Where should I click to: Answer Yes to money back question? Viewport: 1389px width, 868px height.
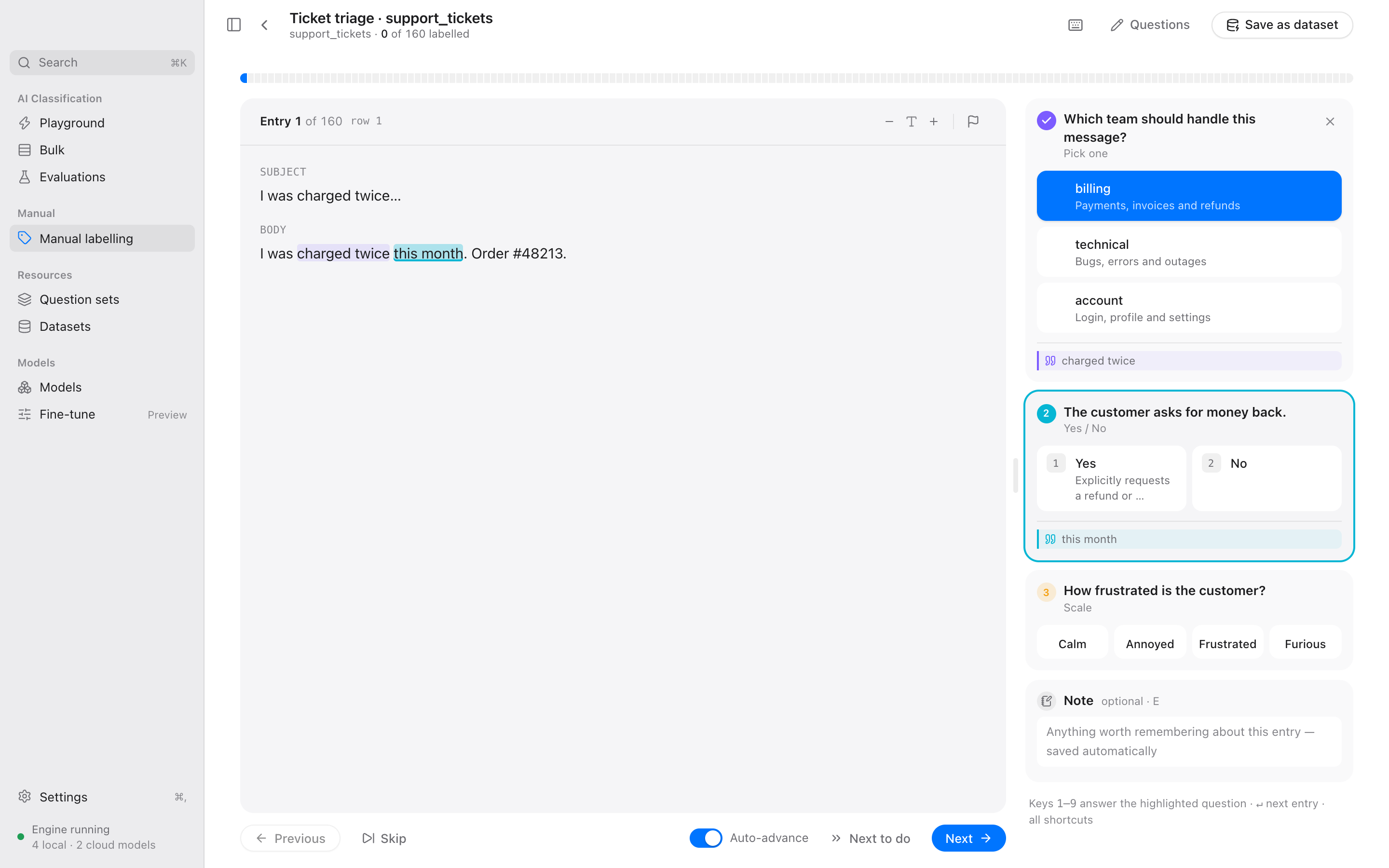pyautogui.click(x=1111, y=478)
